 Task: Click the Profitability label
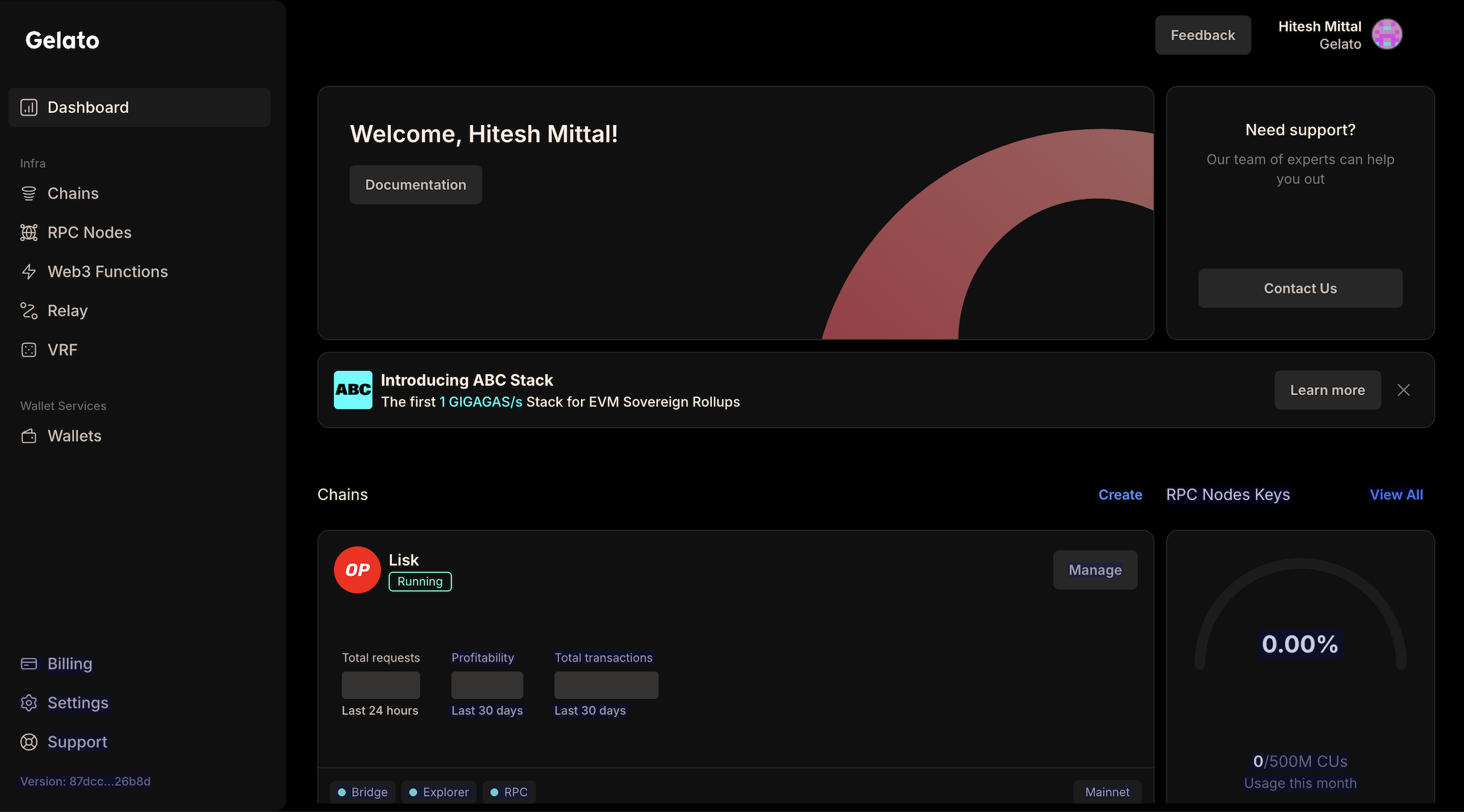point(483,658)
